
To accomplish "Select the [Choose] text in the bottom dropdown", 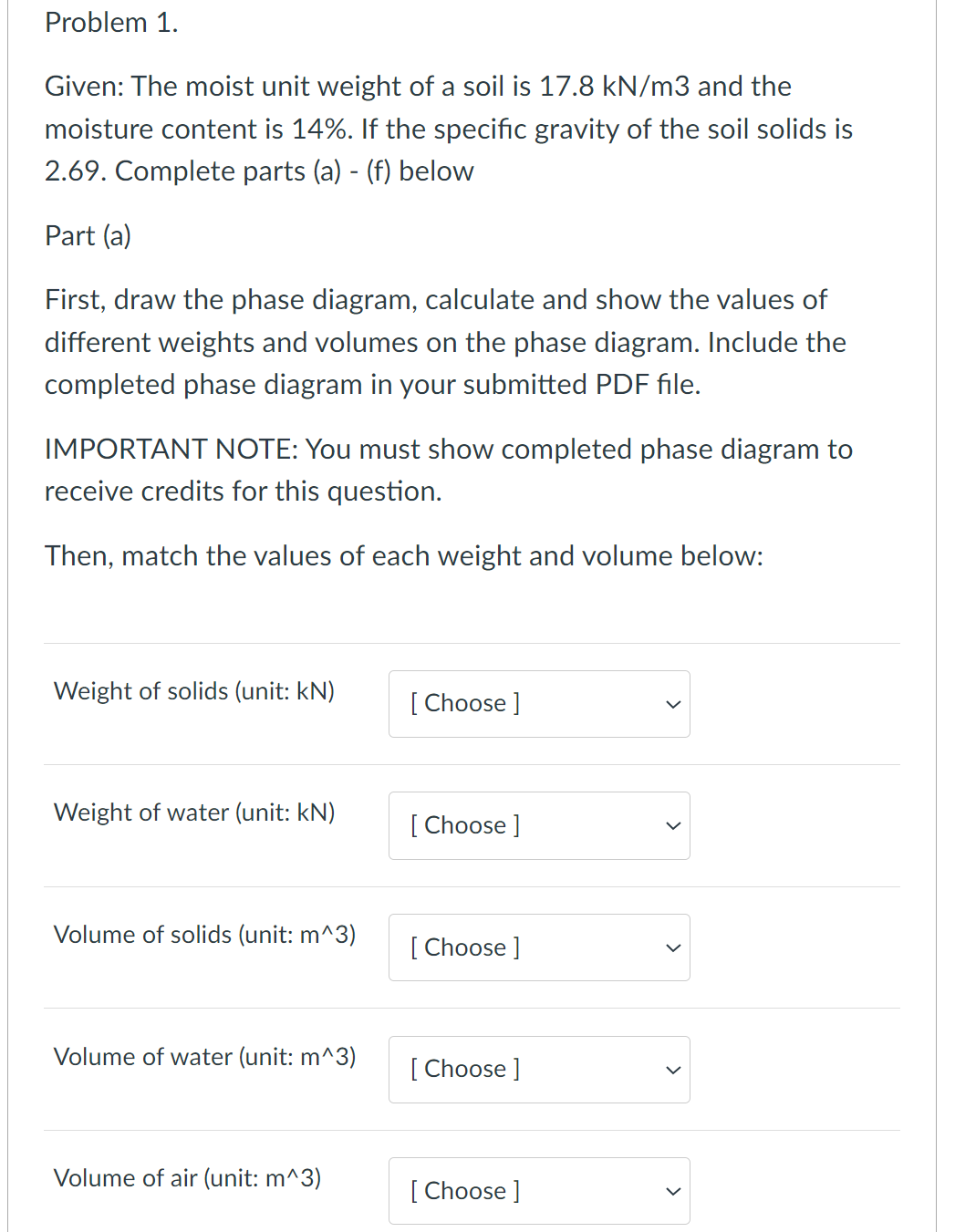I will (x=465, y=1191).
